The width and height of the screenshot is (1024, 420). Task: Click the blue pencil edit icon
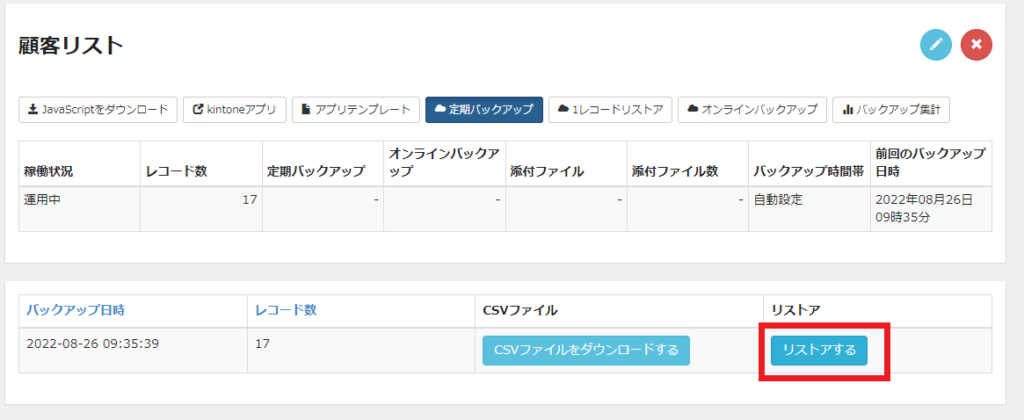click(x=936, y=44)
